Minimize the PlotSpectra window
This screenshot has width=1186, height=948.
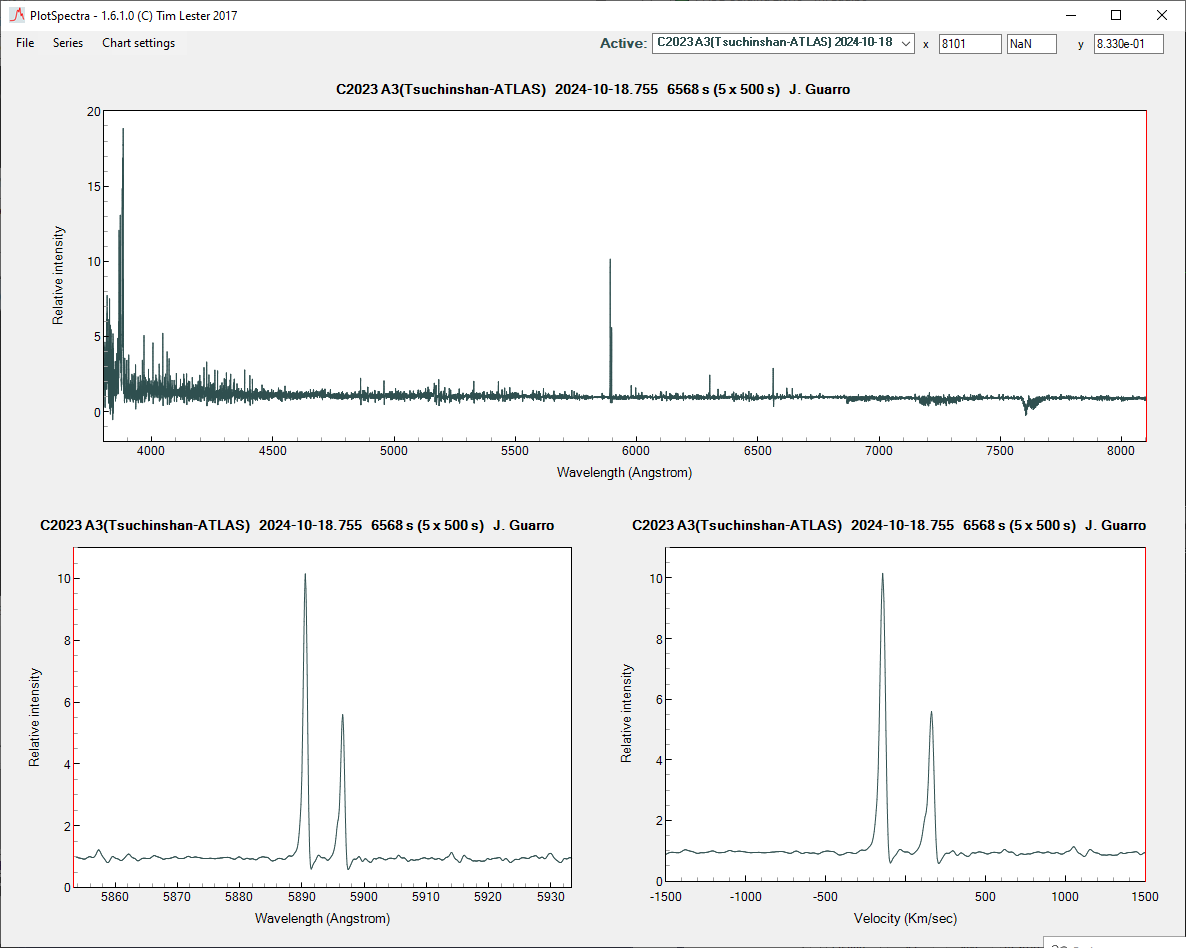(x=1071, y=16)
